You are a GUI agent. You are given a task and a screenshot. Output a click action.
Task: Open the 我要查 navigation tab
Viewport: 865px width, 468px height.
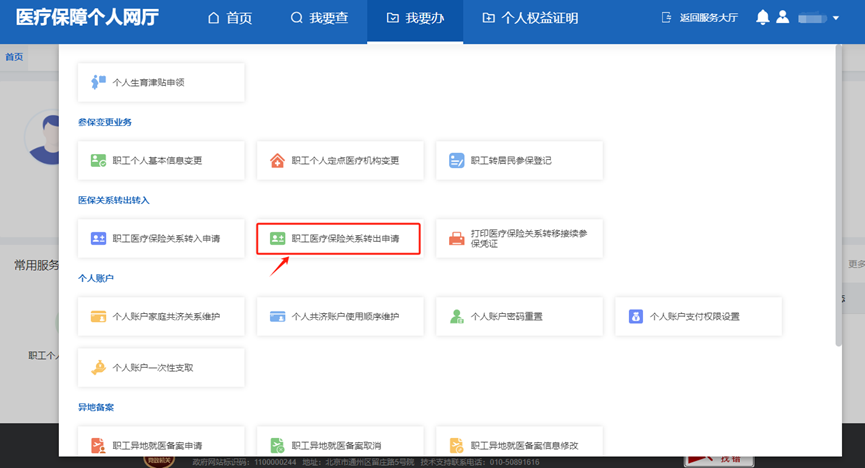[319, 18]
